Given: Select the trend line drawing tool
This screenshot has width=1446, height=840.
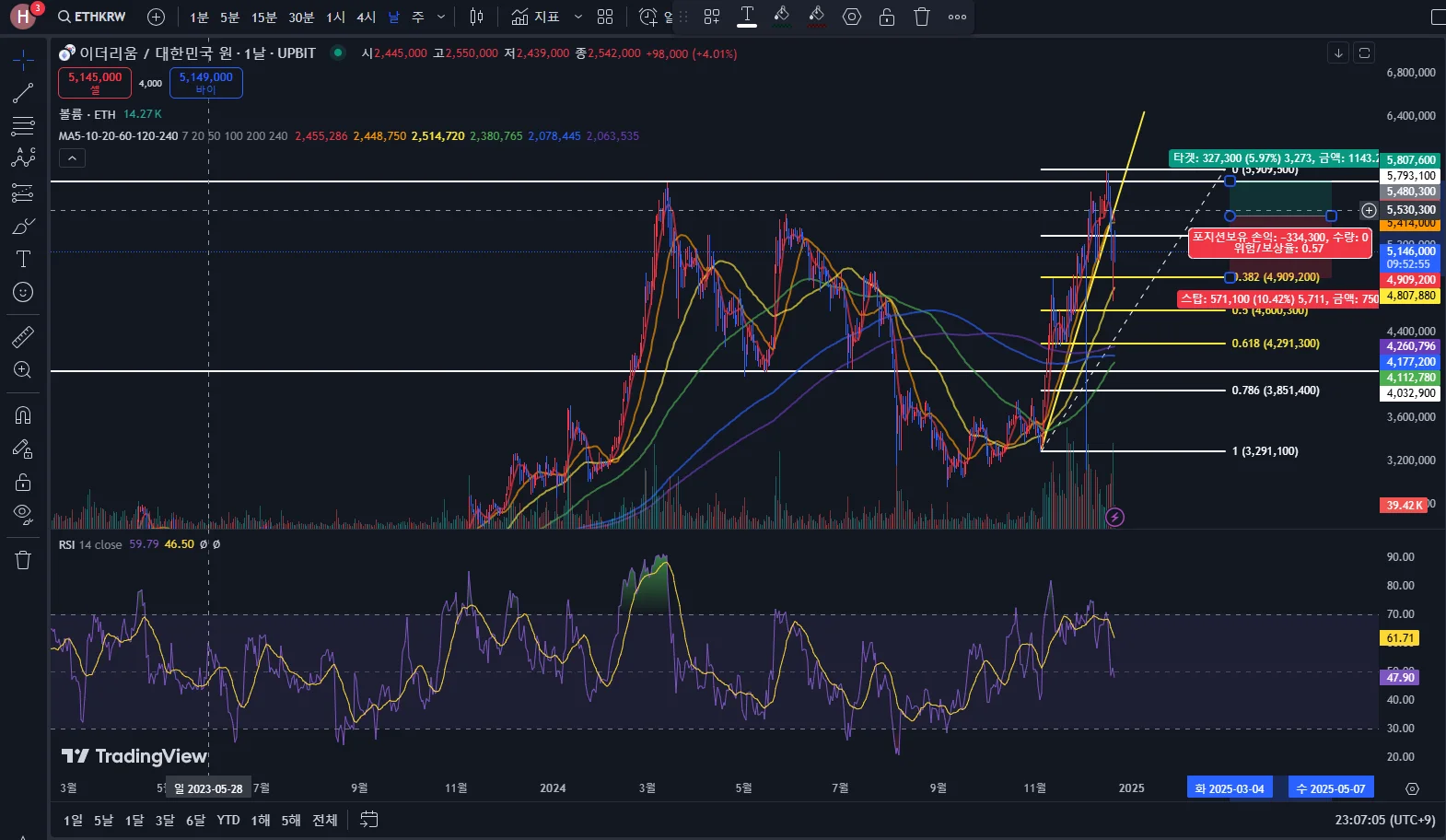Looking at the screenshot, I should 23,93.
